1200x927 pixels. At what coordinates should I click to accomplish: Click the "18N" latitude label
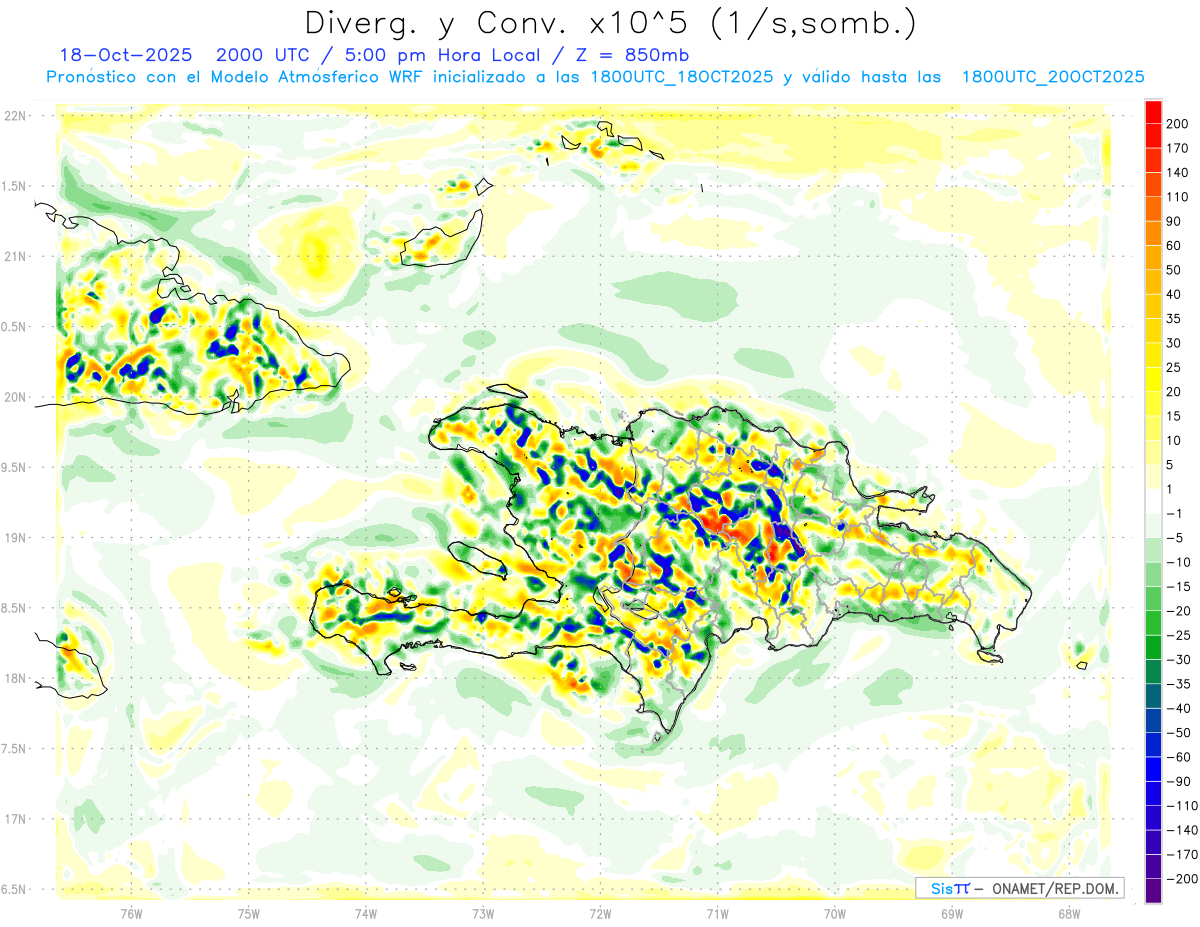tap(16, 678)
